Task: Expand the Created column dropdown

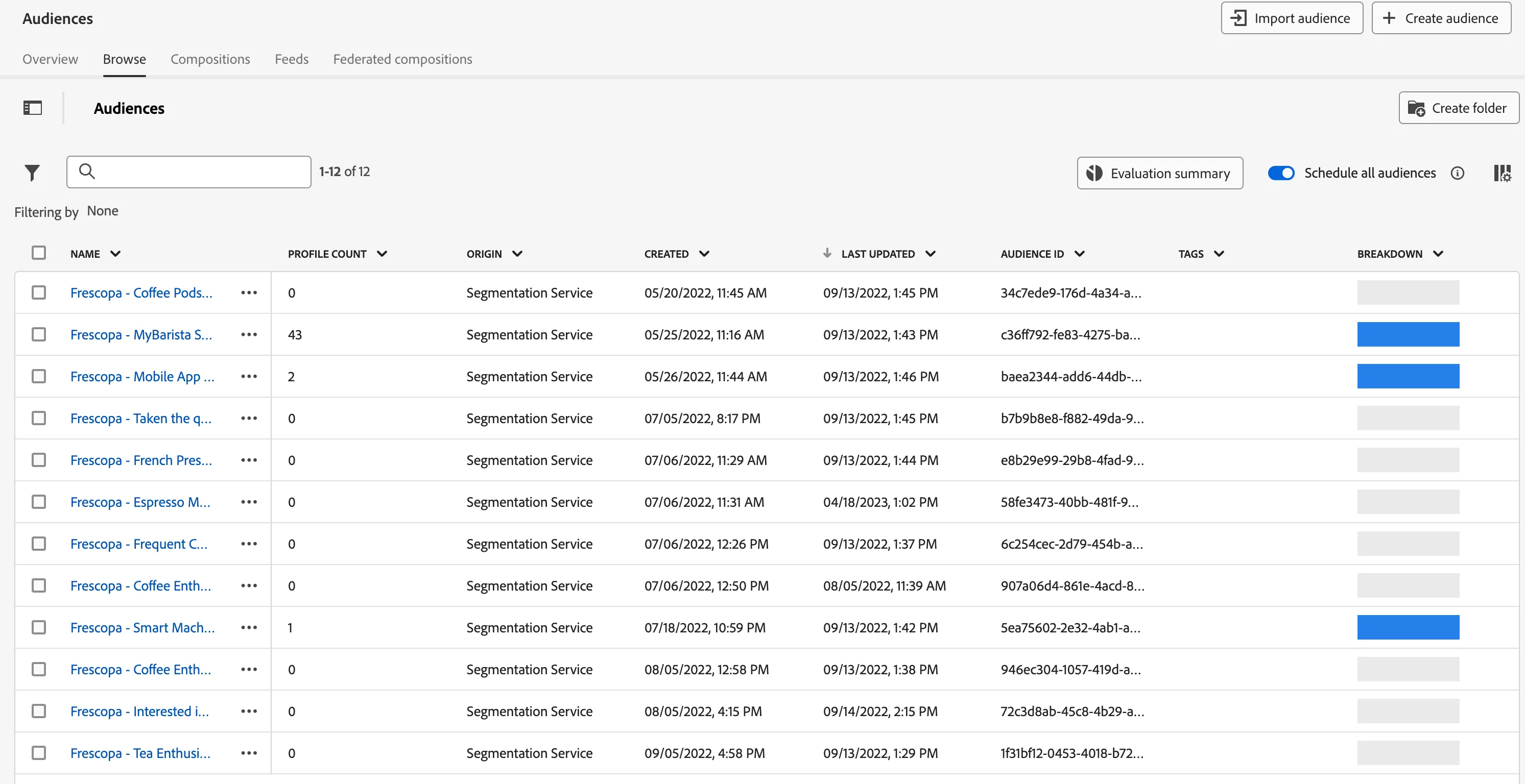Action: click(704, 254)
